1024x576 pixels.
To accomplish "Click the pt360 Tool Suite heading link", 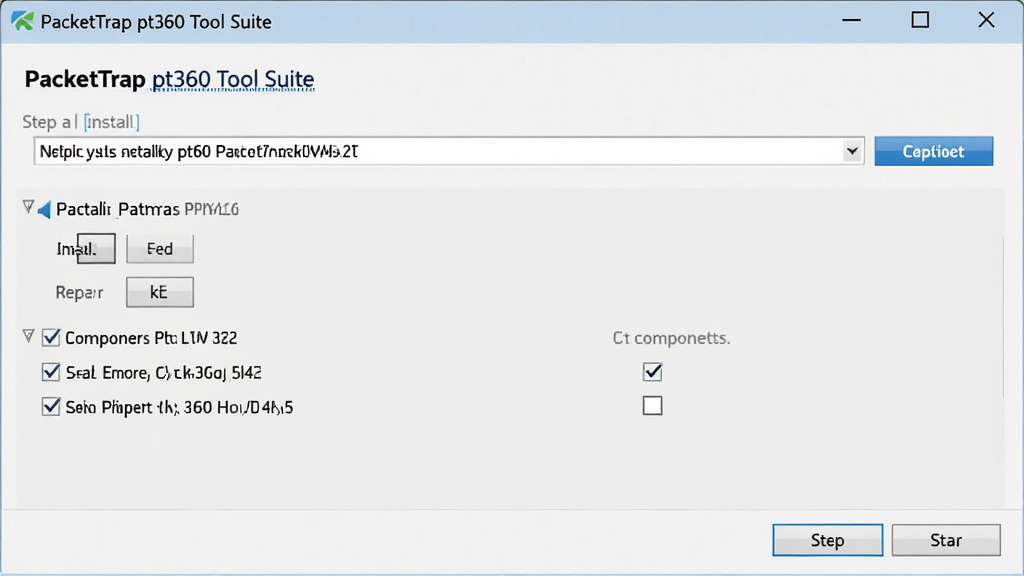I will tap(233, 79).
